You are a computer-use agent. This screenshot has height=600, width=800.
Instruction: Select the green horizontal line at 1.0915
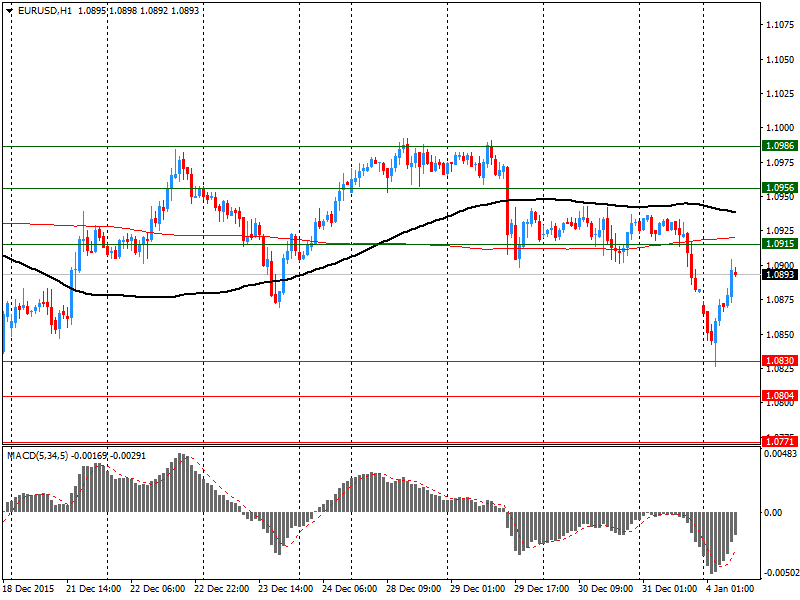[x=381, y=244]
